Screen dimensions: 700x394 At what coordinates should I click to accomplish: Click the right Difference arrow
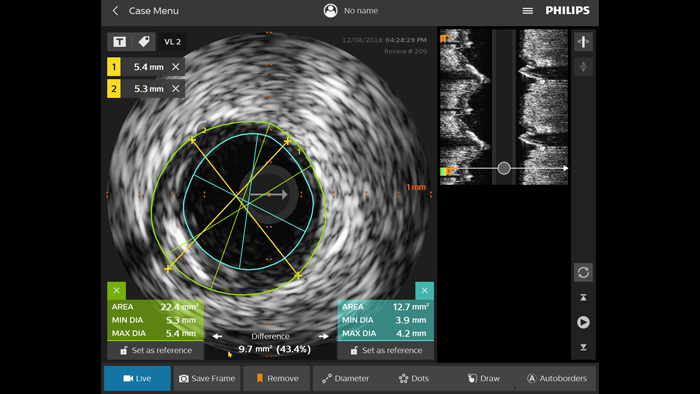(324, 336)
